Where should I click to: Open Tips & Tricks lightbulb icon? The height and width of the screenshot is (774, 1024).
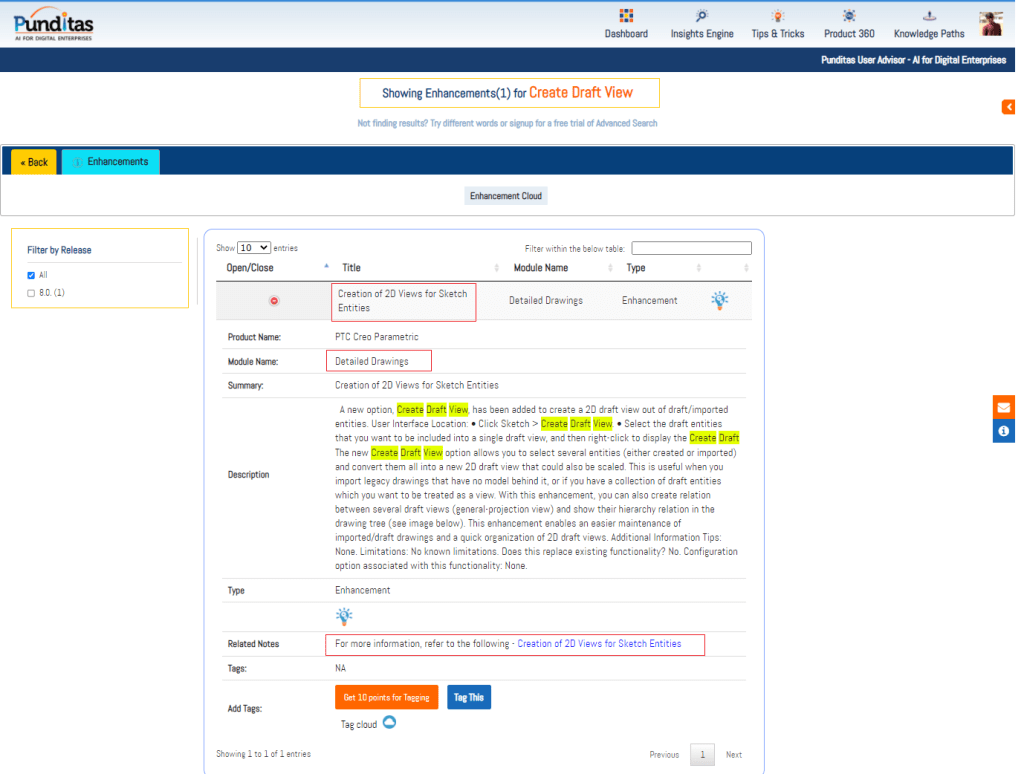pos(777,16)
